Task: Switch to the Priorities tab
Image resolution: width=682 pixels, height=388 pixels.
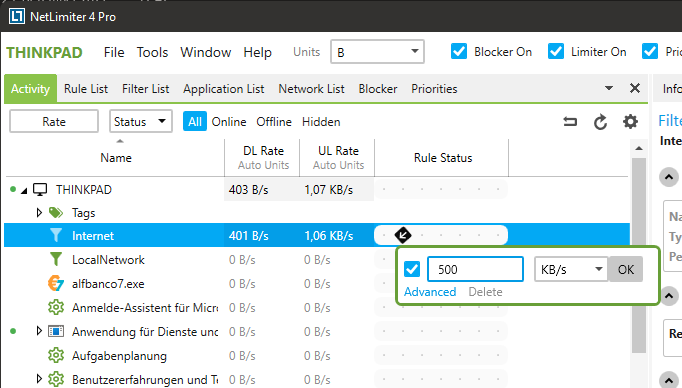Action: pos(434,89)
